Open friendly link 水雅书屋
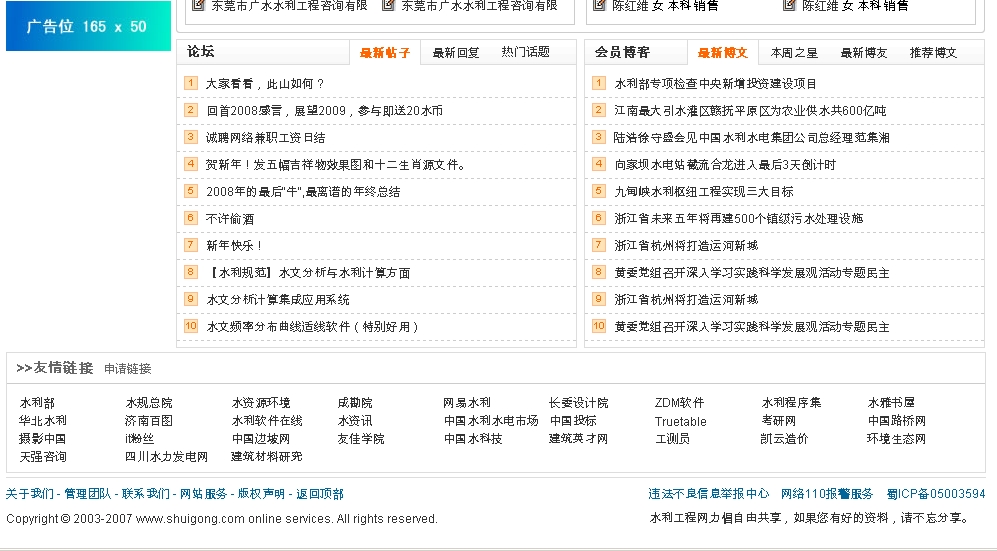Viewport: 997px width, 551px height. (891, 403)
